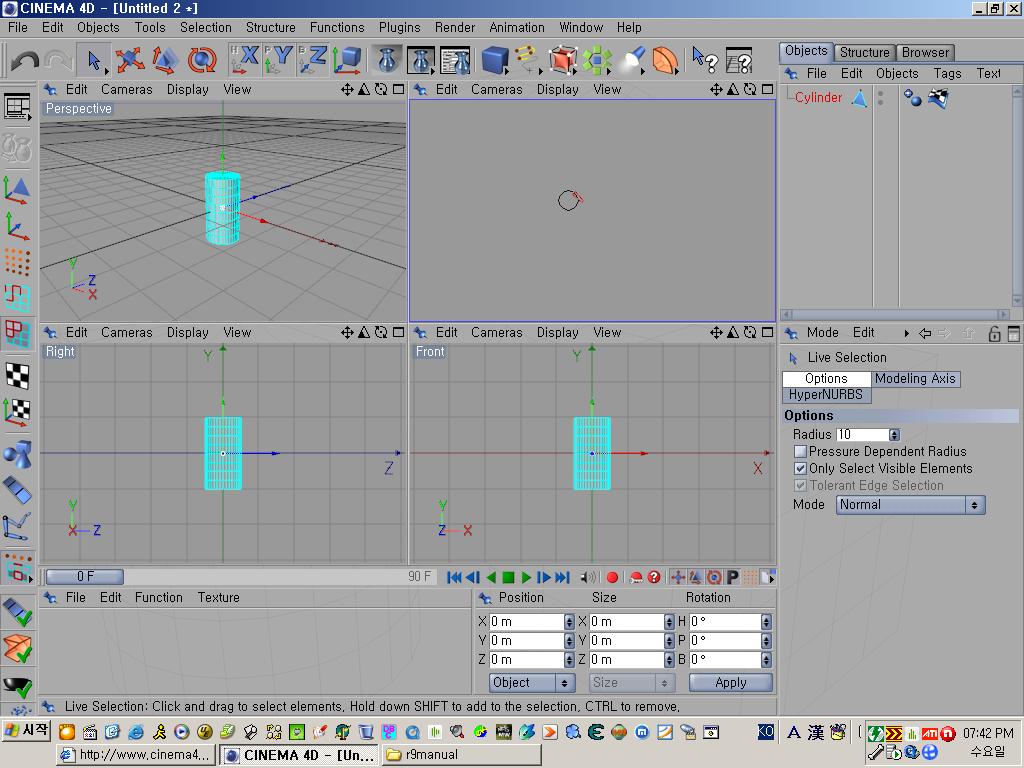Click the record keyframe button
This screenshot has width=1024, height=768.
tap(612, 577)
